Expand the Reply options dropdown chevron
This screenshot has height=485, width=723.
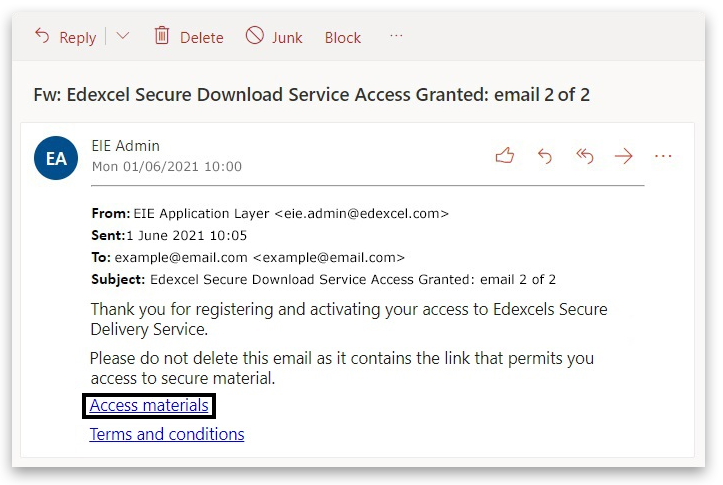pyautogui.click(x=123, y=36)
